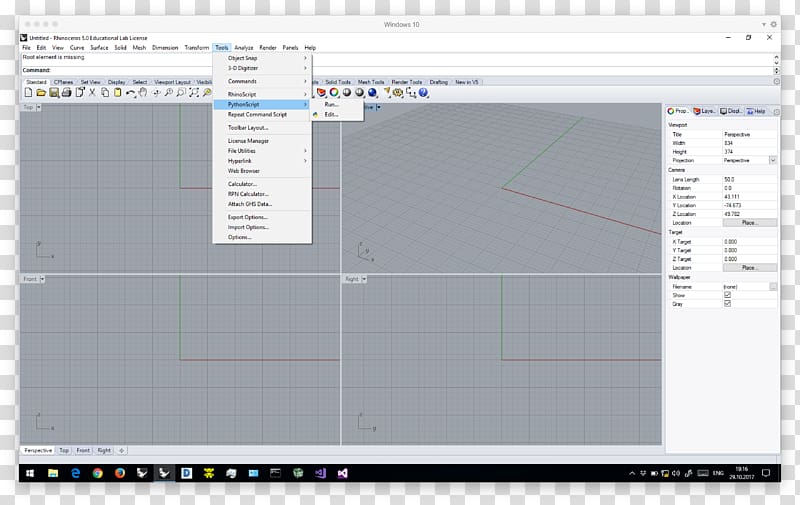800x505 pixels.
Task: Click the wallpaper Filename browse button
Action: point(773,287)
